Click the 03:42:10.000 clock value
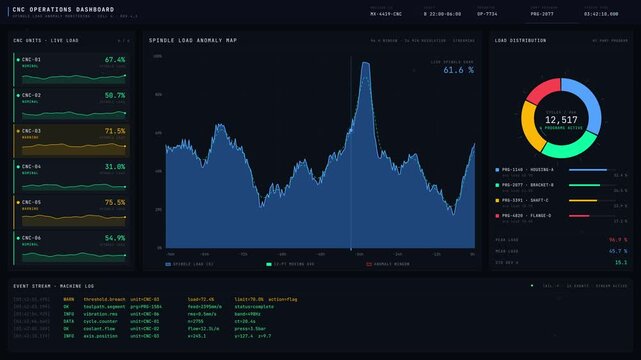Screen dimensions: 641x360 tap(601, 14)
